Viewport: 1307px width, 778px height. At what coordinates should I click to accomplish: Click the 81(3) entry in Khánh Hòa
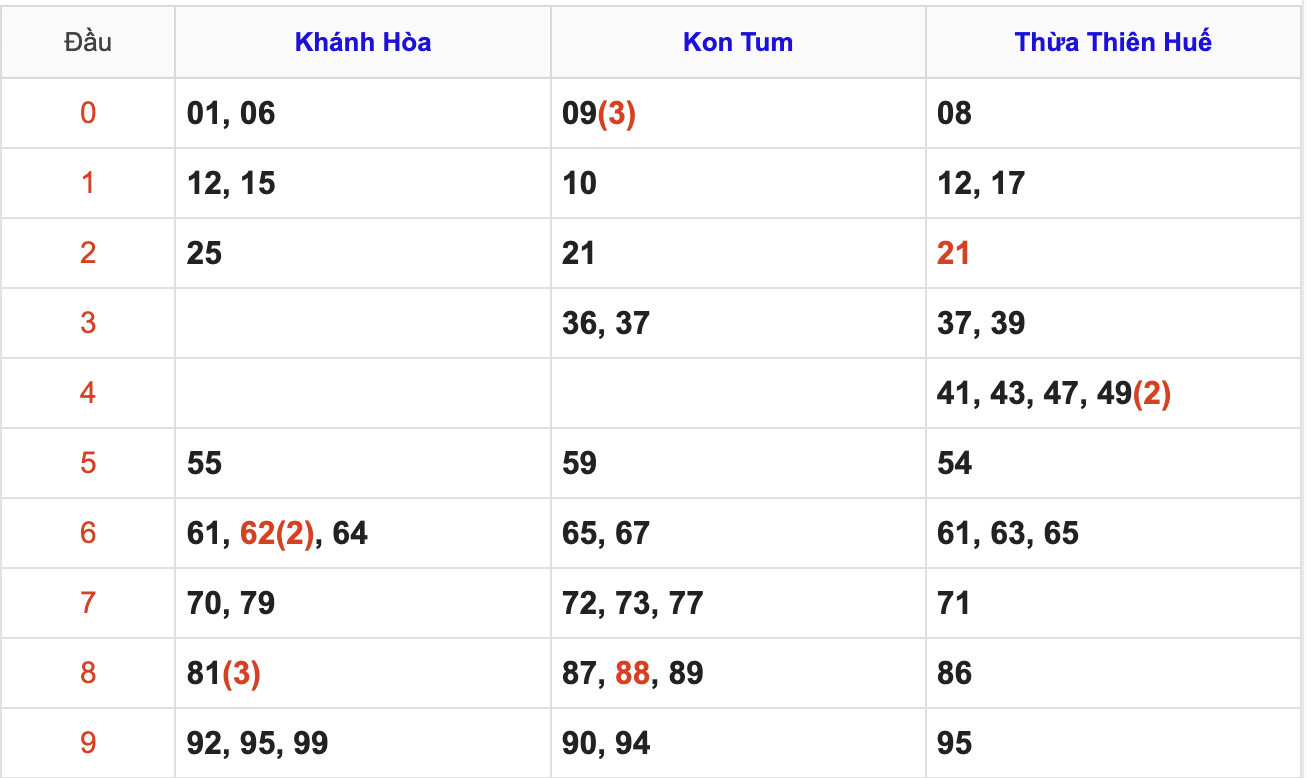(224, 673)
